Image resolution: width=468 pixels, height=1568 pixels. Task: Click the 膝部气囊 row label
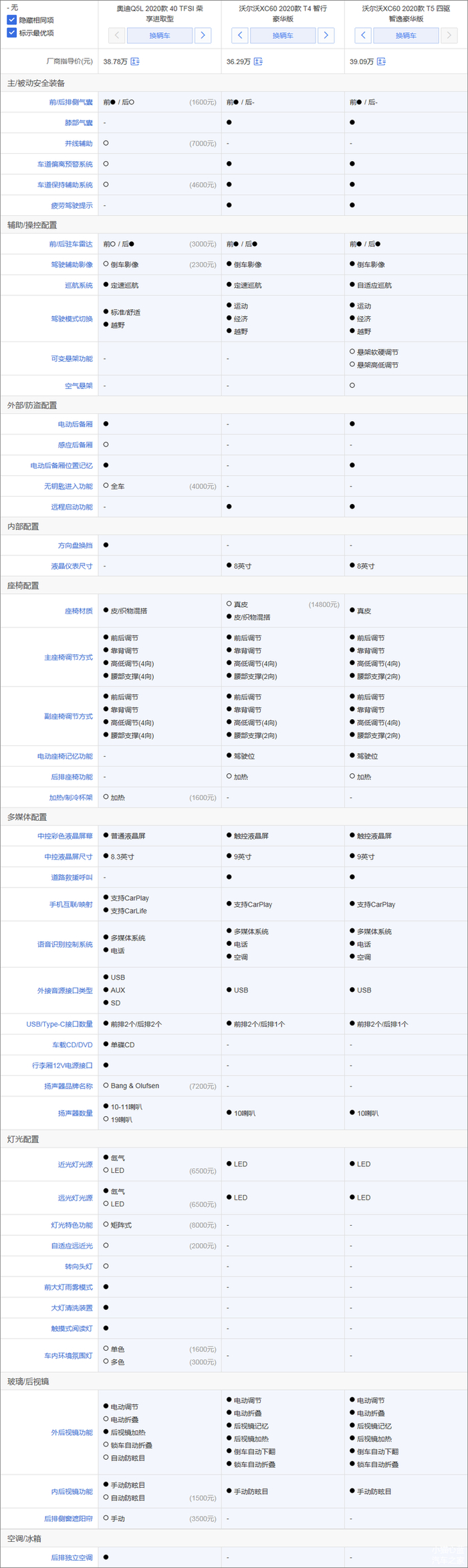click(79, 123)
